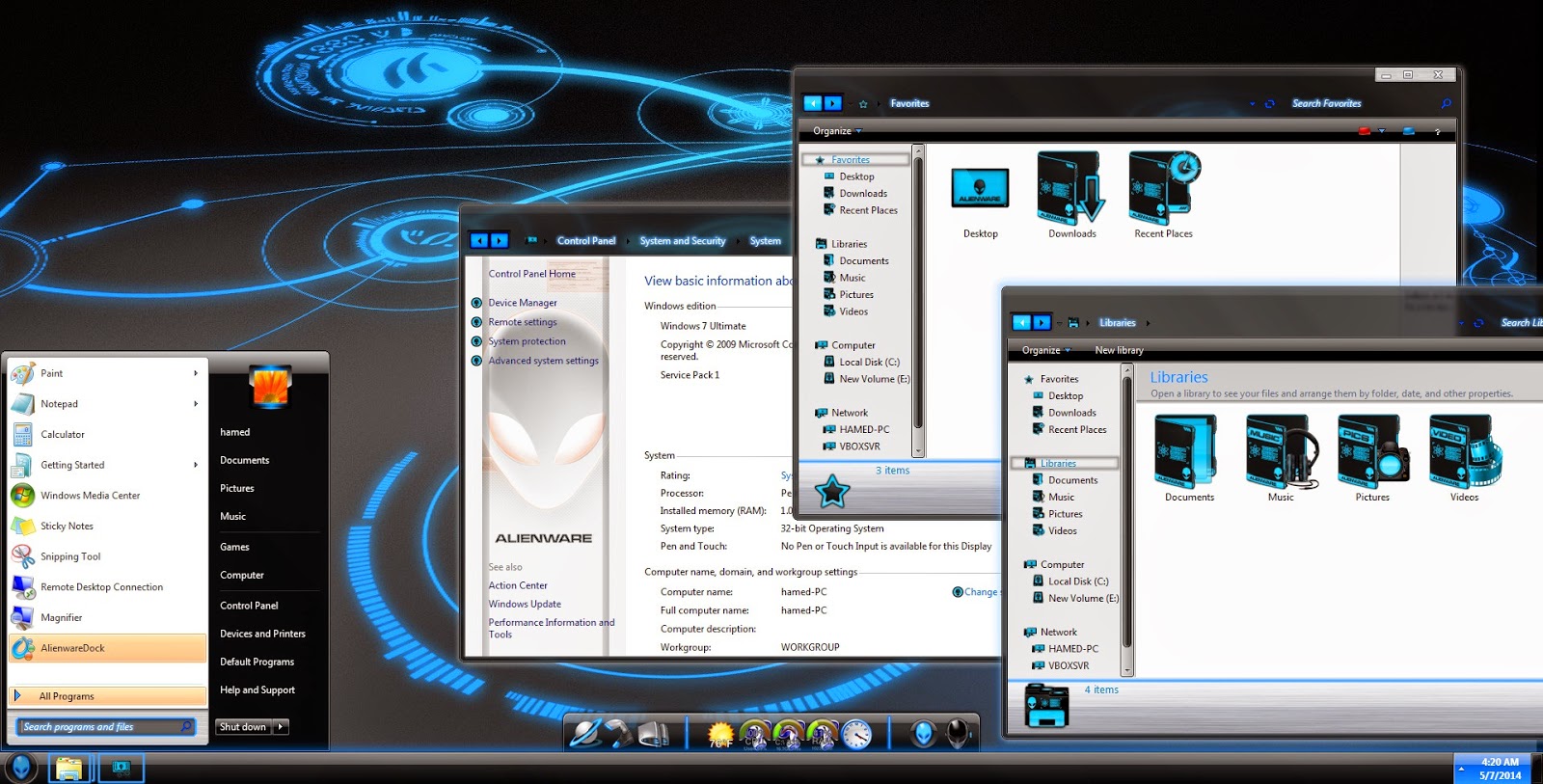Viewport: 1543px width, 784px height.
Task: Open Organize dropdown in Favorites window
Action: (836, 131)
